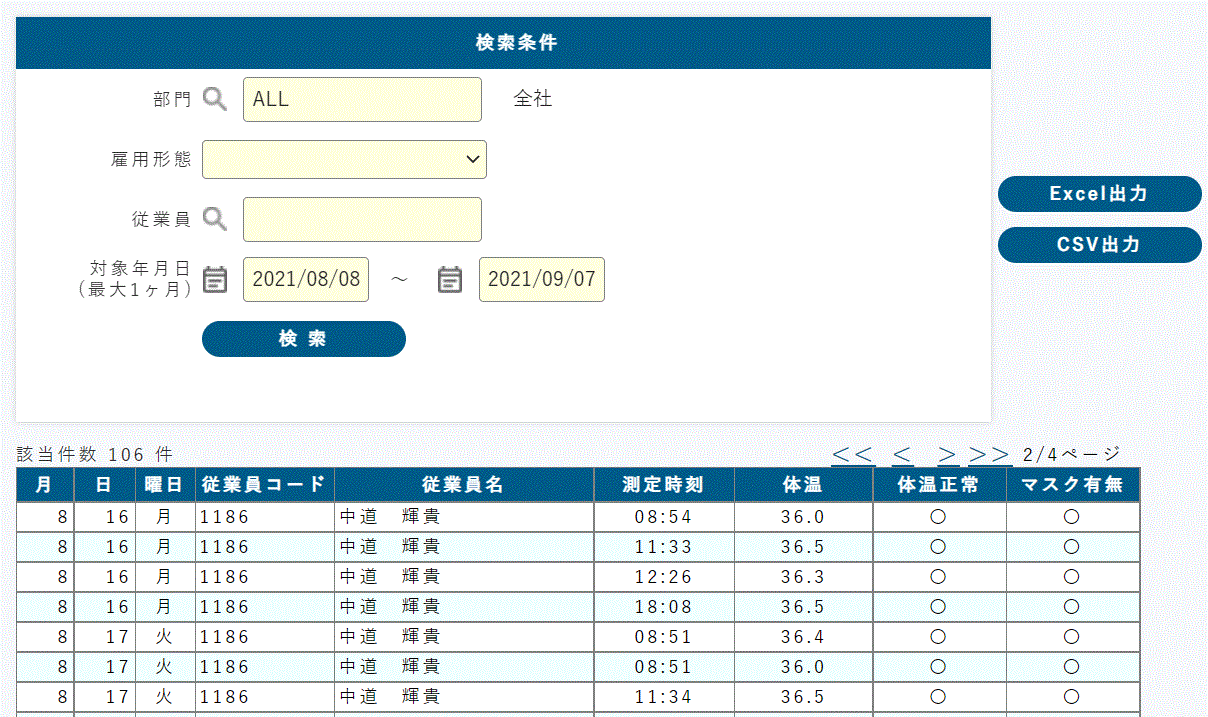This screenshot has width=1208, height=717.
Task: Jump to first page with << link
Action: (x=853, y=455)
